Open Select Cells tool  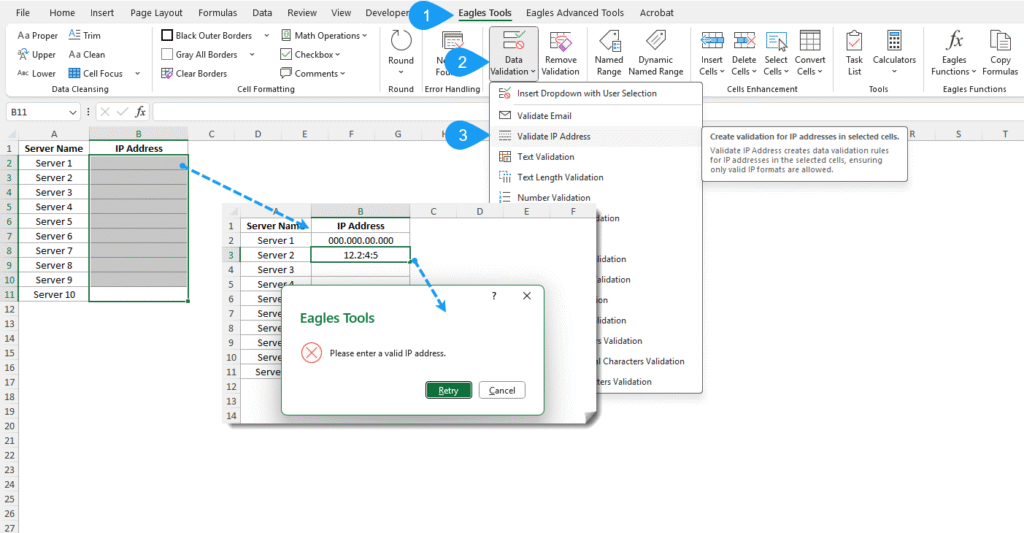pyautogui.click(x=776, y=54)
